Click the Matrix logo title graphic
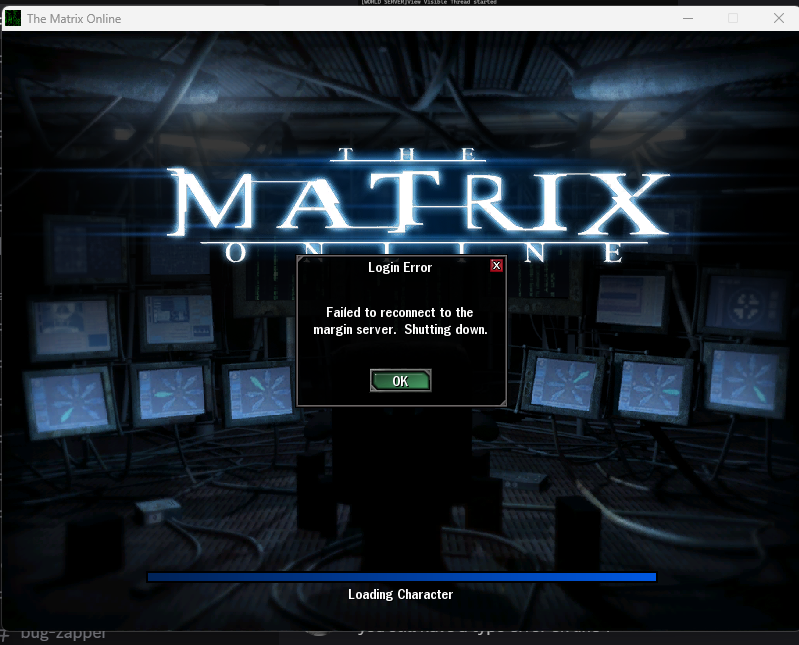This screenshot has width=799, height=645. click(419, 202)
